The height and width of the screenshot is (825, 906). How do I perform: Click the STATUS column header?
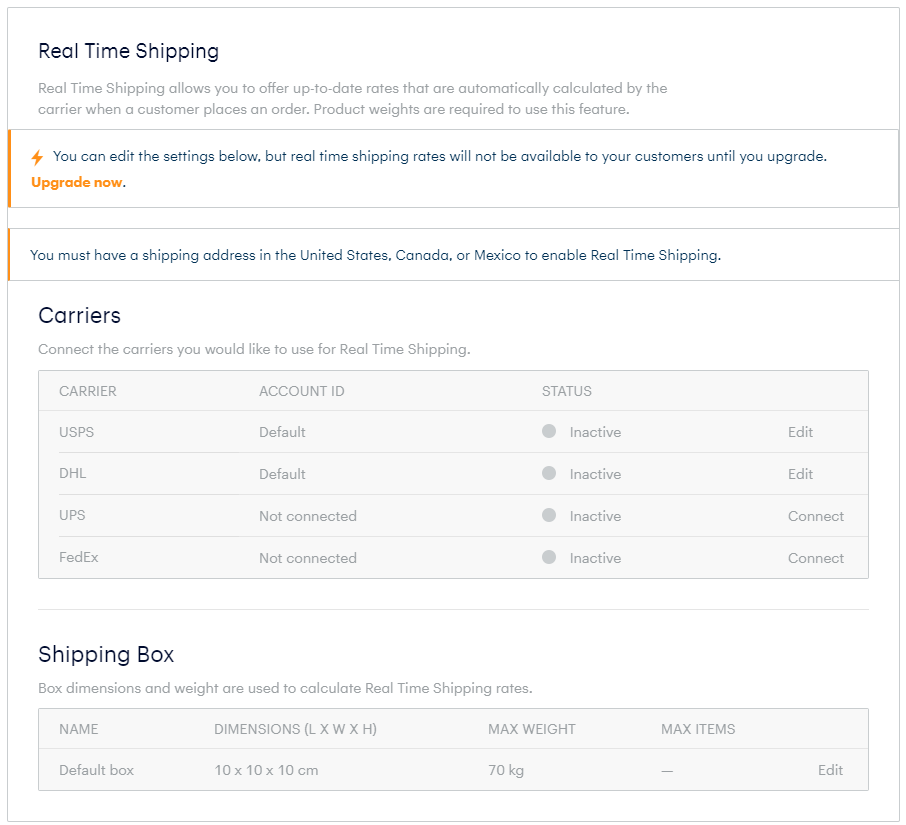[x=567, y=391]
